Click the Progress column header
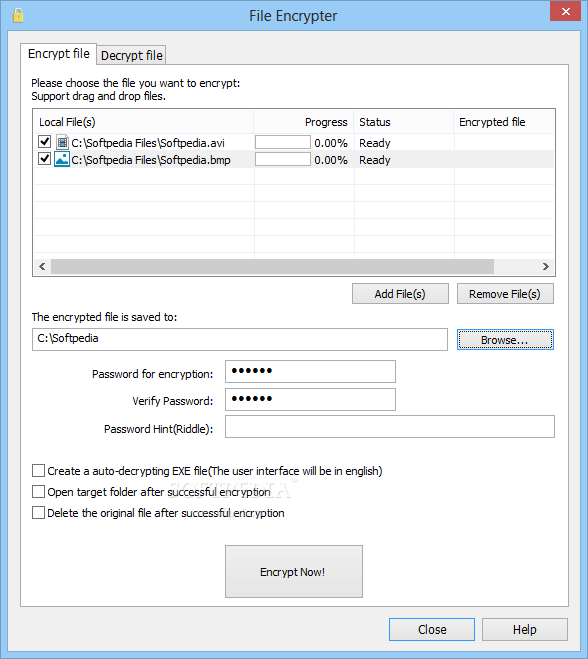Screen dimensions: 588x659 [303, 122]
